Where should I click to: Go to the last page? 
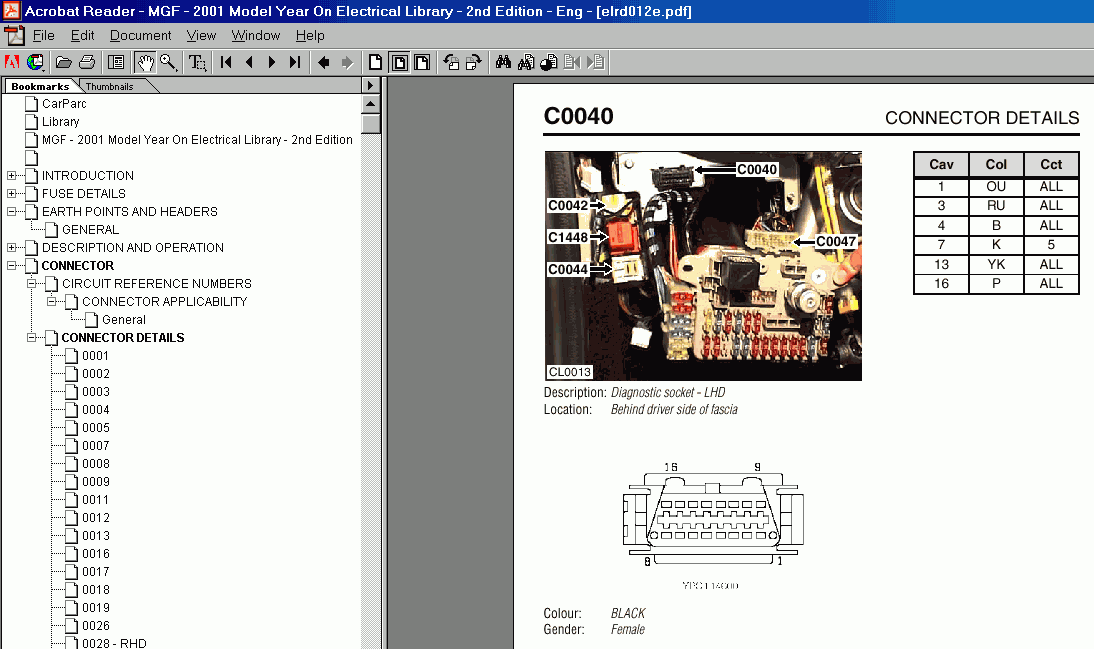pyautogui.click(x=295, y=63)
